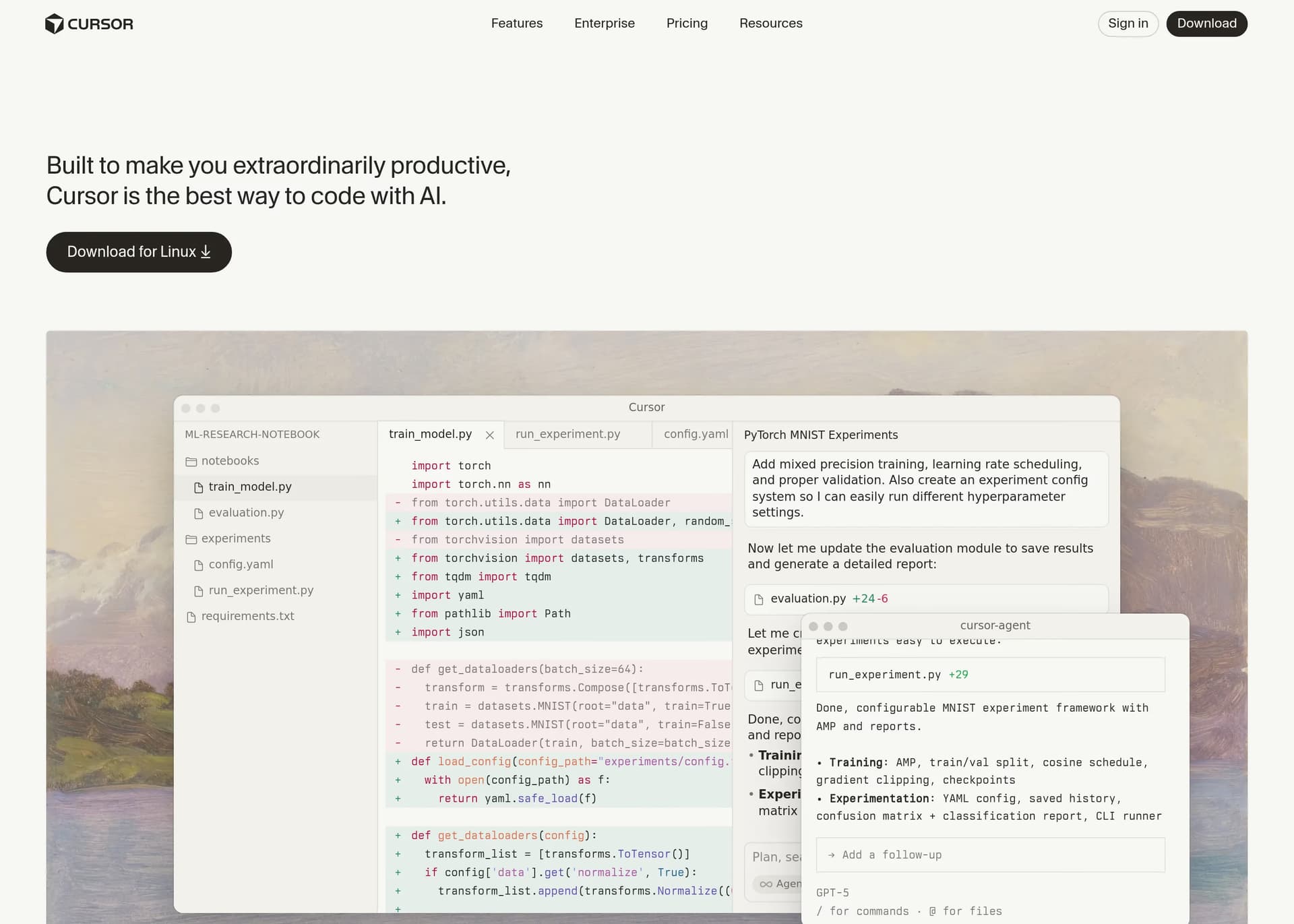The width and height of the screenshot is (1294, 924).
Task: Click Download for Linux button
Action: pos(139,252)
